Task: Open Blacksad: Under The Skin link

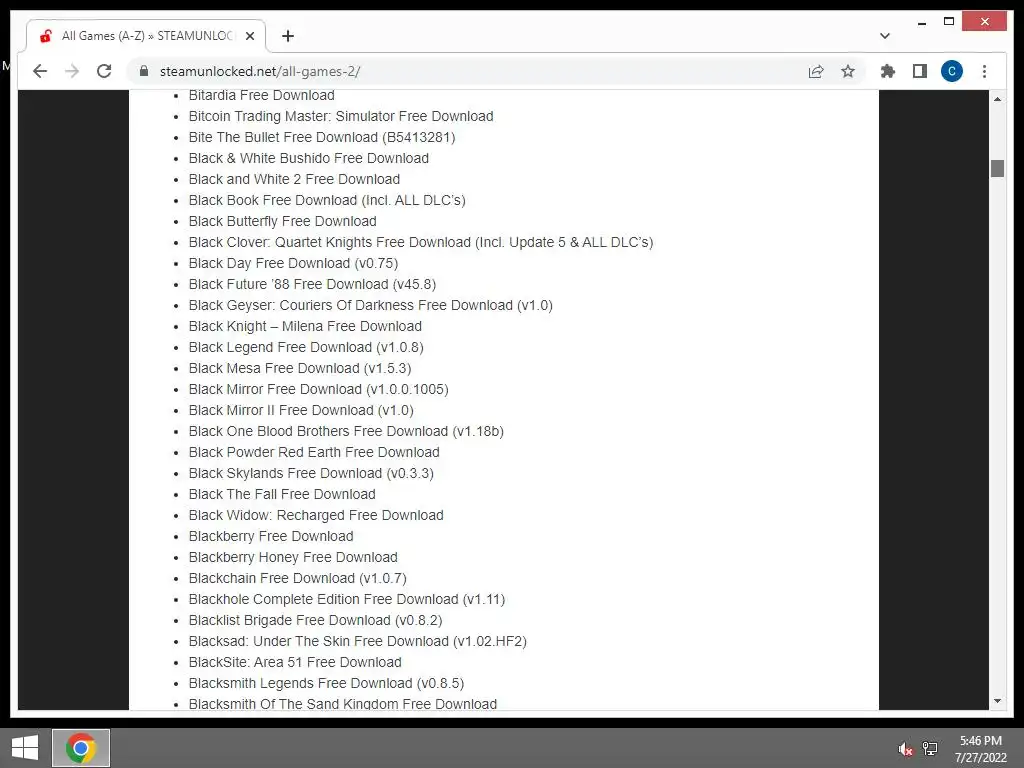Action: coord(358,641)
